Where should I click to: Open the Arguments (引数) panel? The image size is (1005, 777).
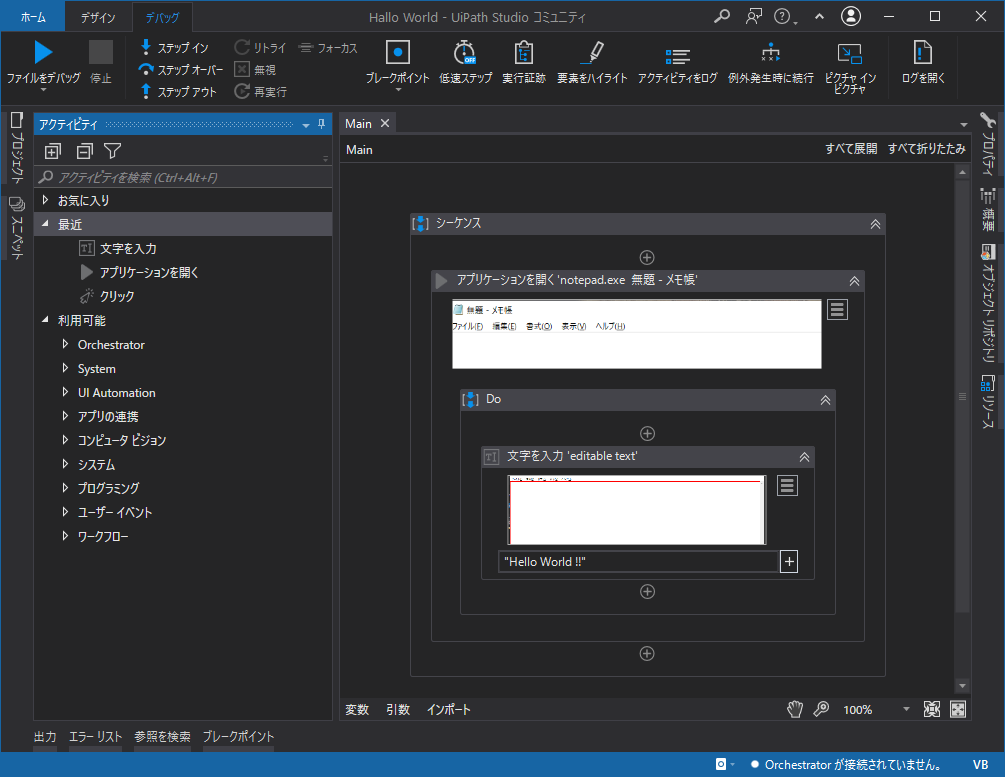[397, 710]
